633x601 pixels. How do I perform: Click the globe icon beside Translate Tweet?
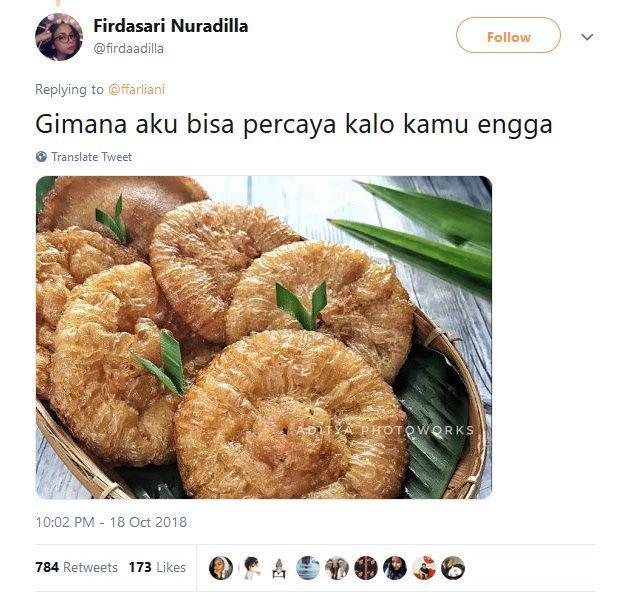coord(41,157)
